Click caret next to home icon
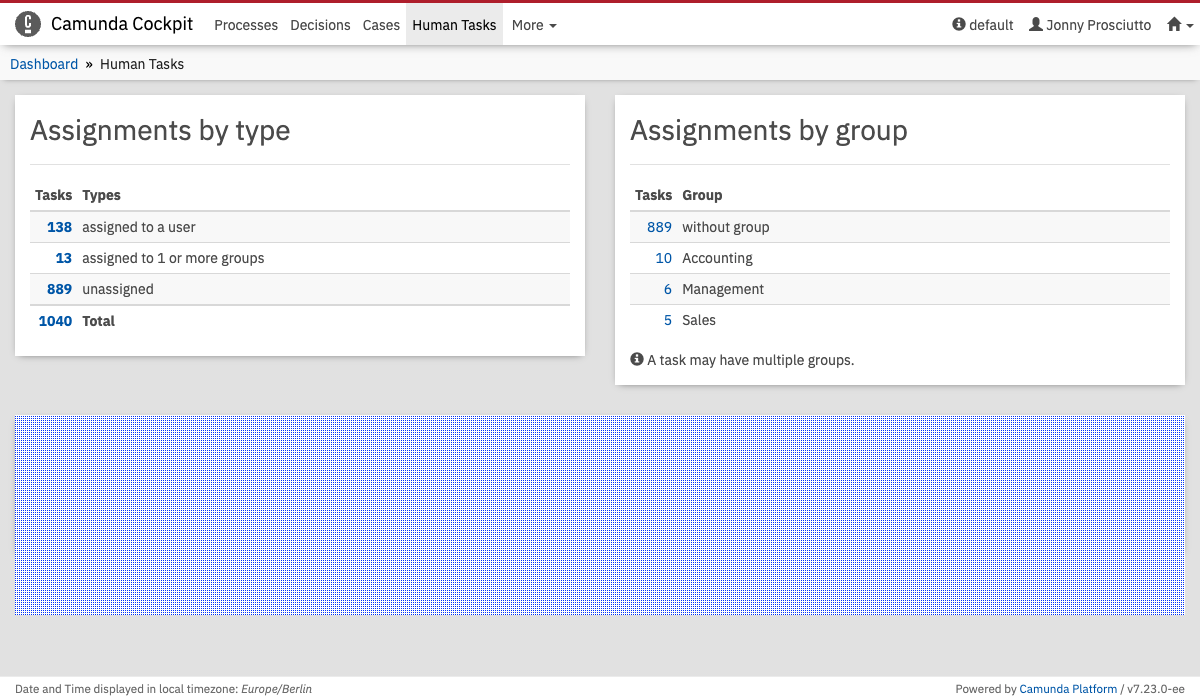1200x700 pixels. point(1190,26)
